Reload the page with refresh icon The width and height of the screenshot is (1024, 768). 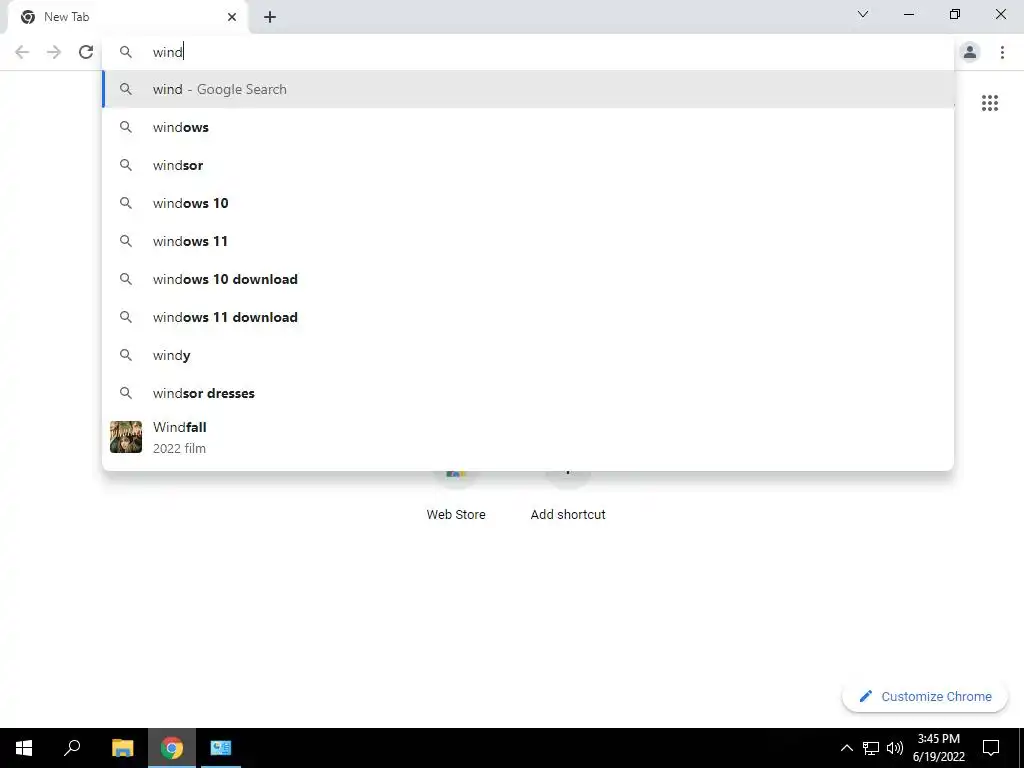click(86, 52)
